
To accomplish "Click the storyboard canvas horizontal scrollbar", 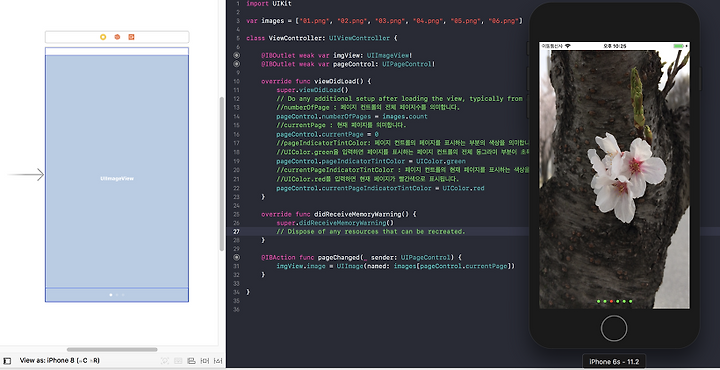I will 112,350.
